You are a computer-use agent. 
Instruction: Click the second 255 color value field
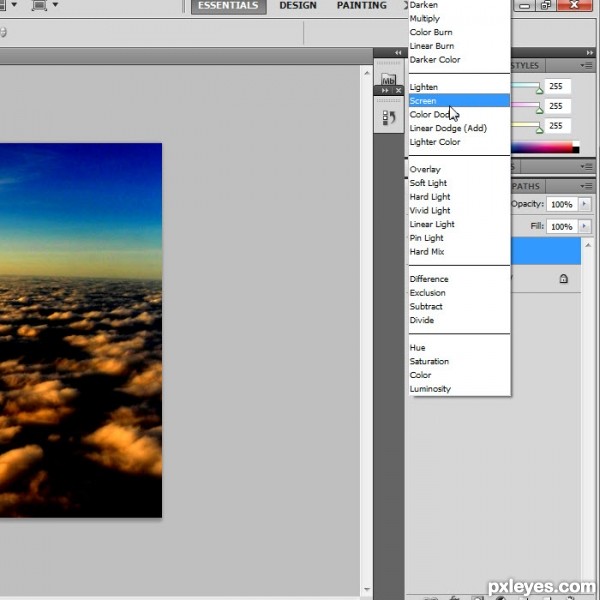point(558,106)
